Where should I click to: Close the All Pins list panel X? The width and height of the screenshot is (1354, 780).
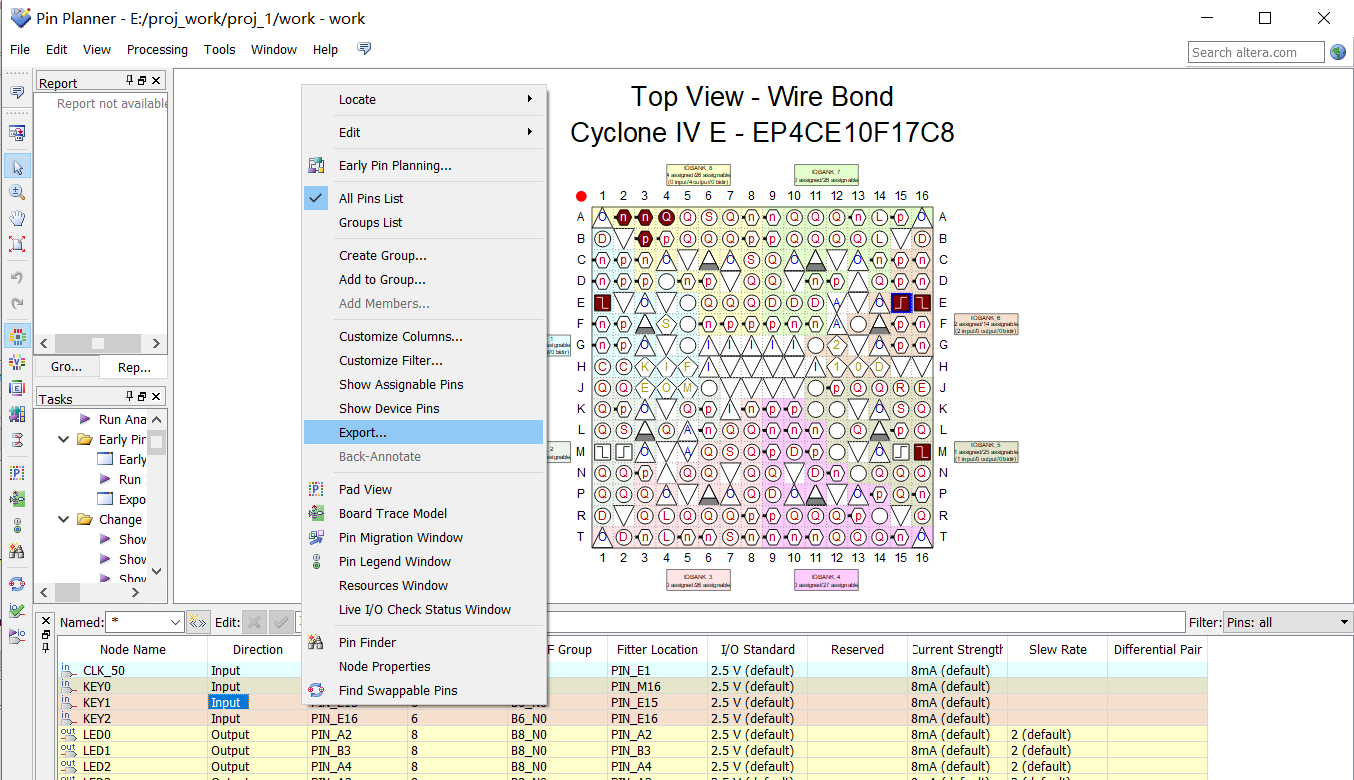click(x=46, y=621)
